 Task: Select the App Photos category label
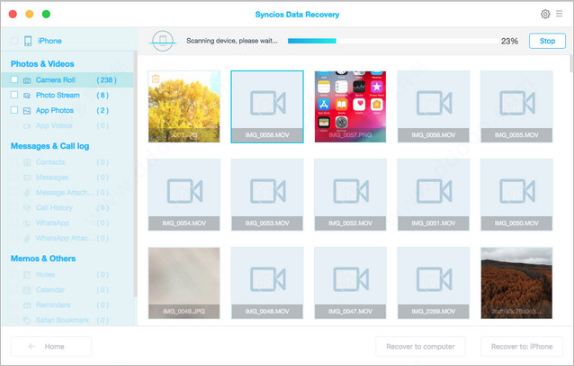pyautogui.click(x=55, y=110)
